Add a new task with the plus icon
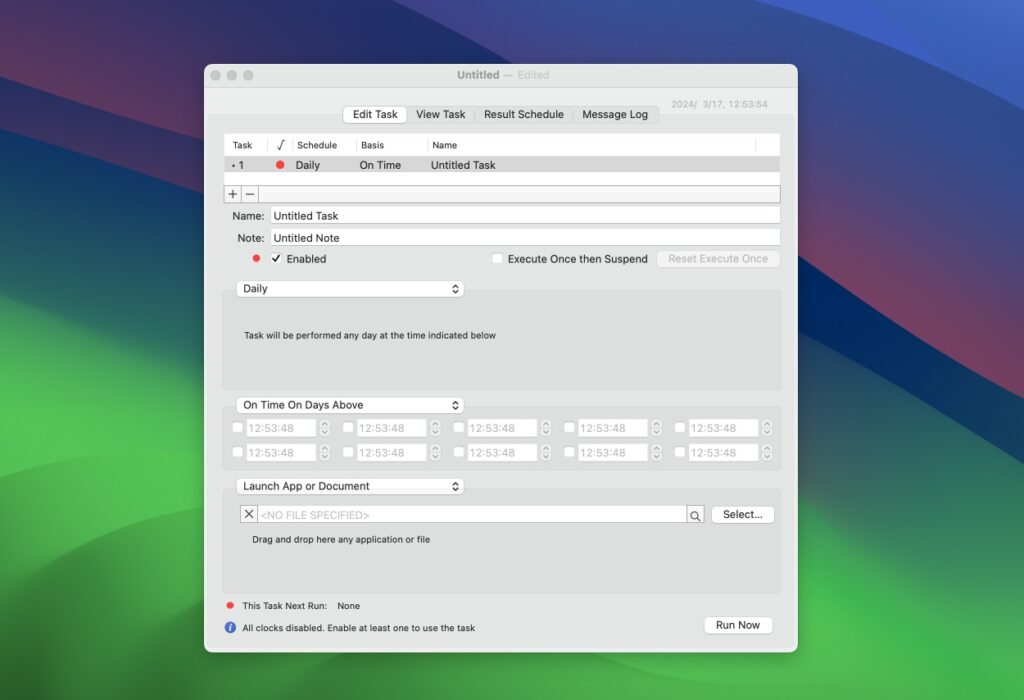 232,194
